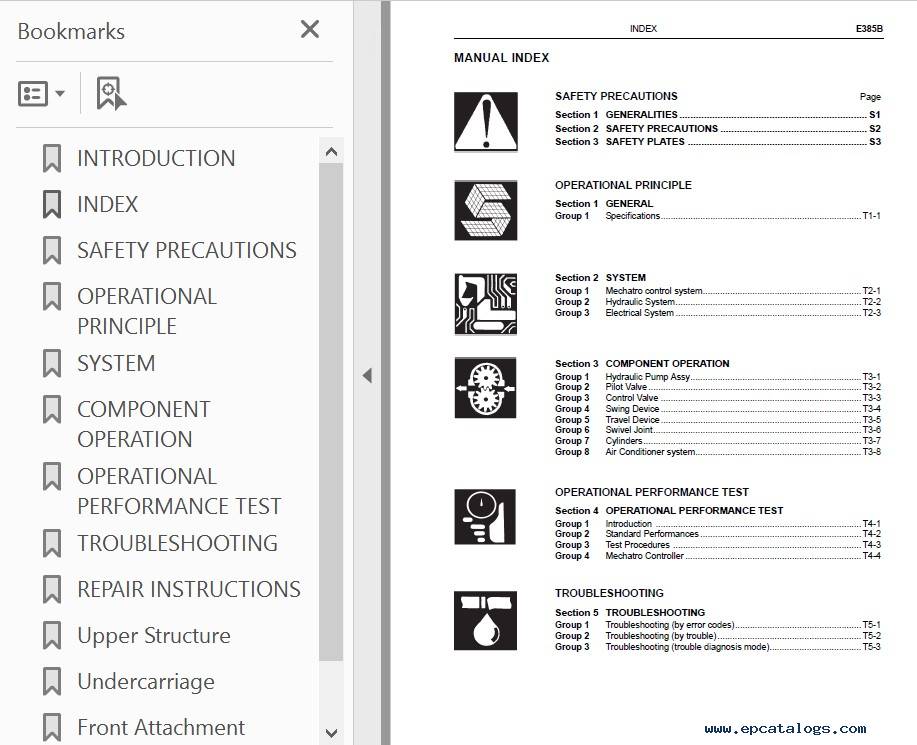The width and height of the screenshot is (917, 745).
Task: Open Test Procedures T4-3 entry
Action: [718, 545]
